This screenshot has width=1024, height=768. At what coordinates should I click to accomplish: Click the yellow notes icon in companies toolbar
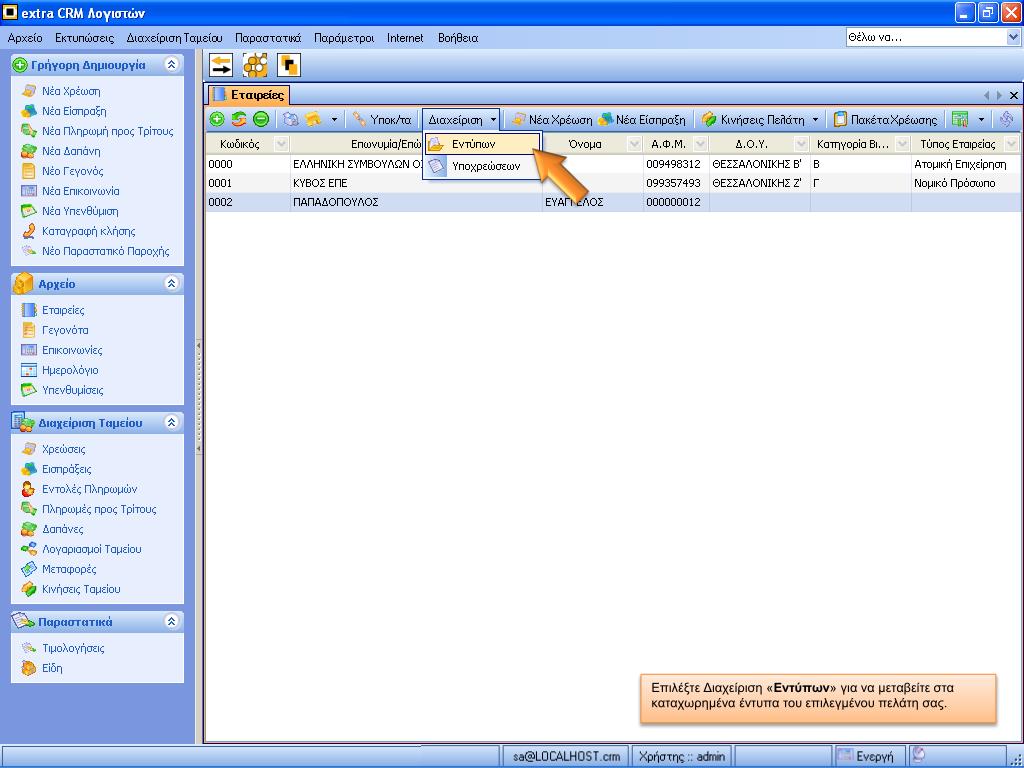(313, 120)
